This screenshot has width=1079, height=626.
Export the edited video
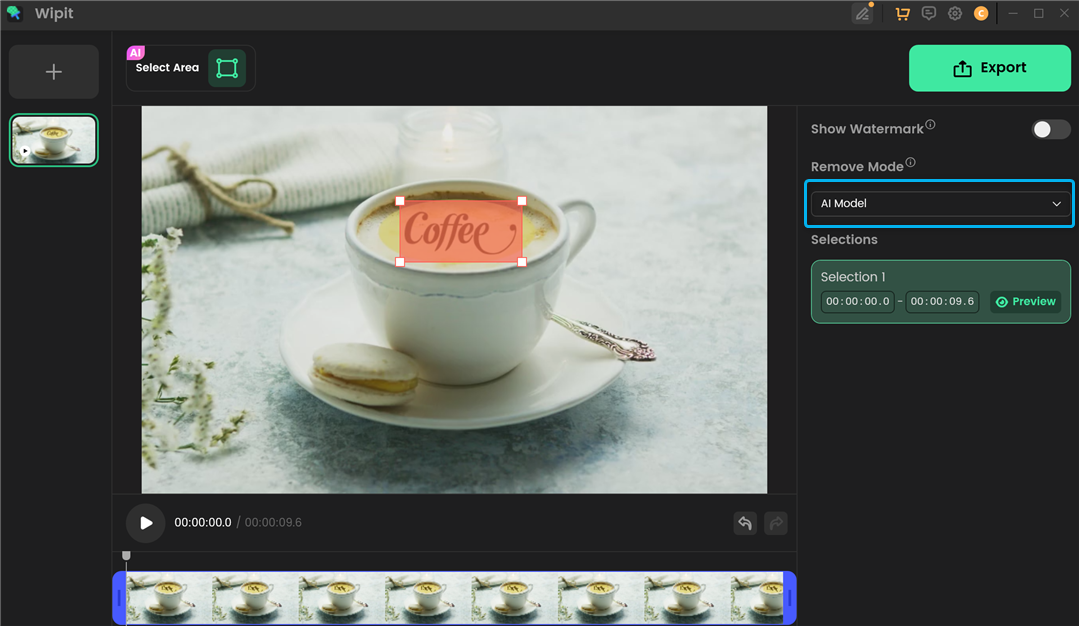point(989,67)
